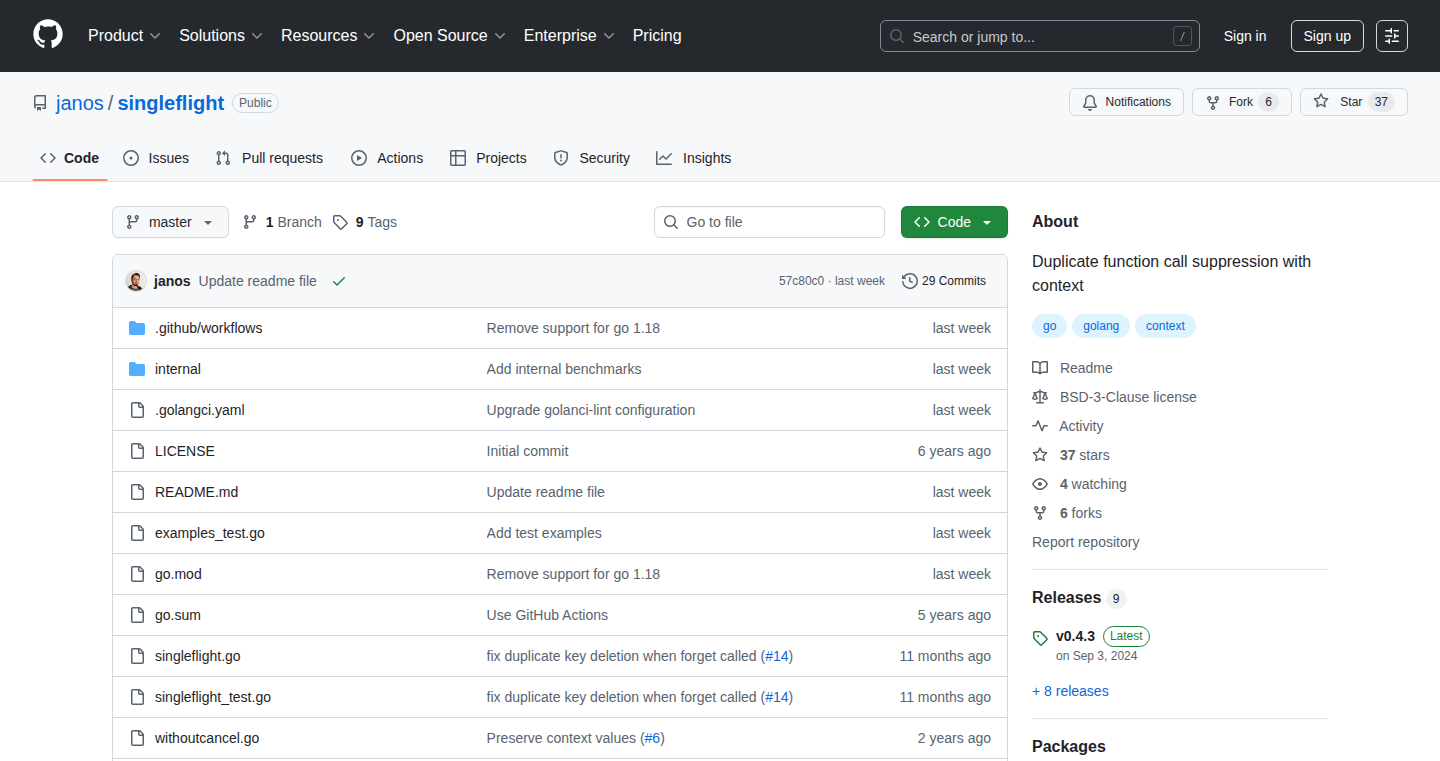Click the README.md file icon
Viewport: 1440px width, 761px height.
click(137, 492)
